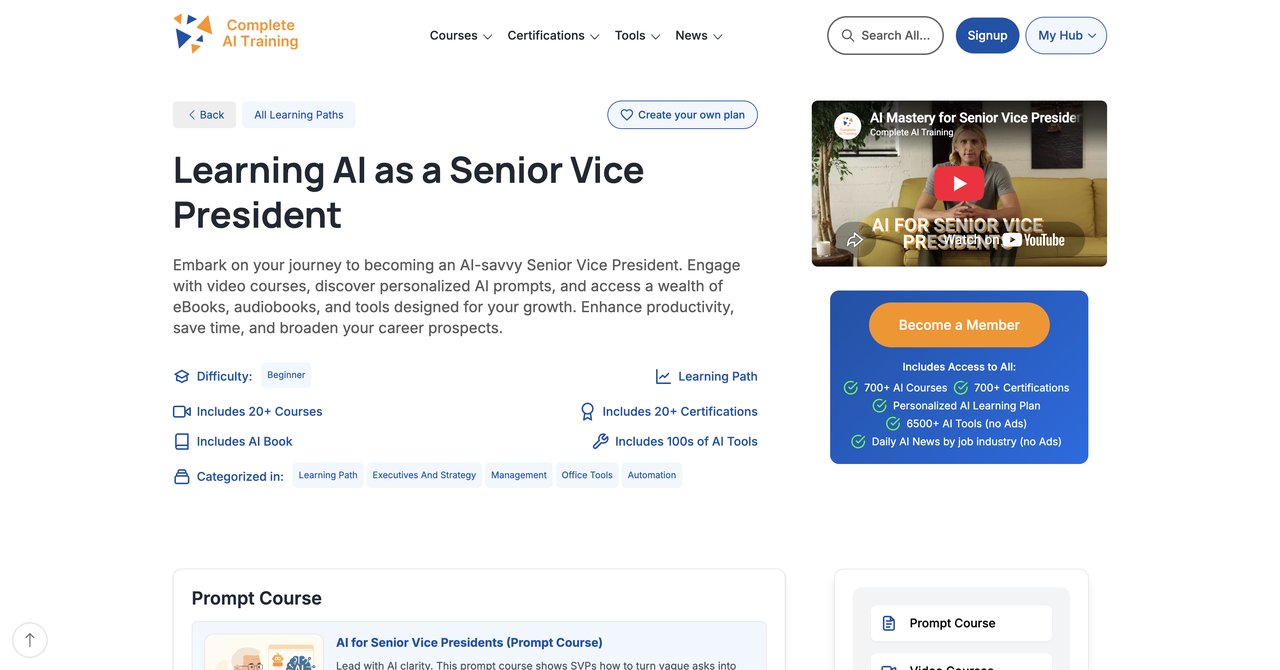The image size is (1280, 670).
Task: Click the Become a Member button
Action: [959, 325]
